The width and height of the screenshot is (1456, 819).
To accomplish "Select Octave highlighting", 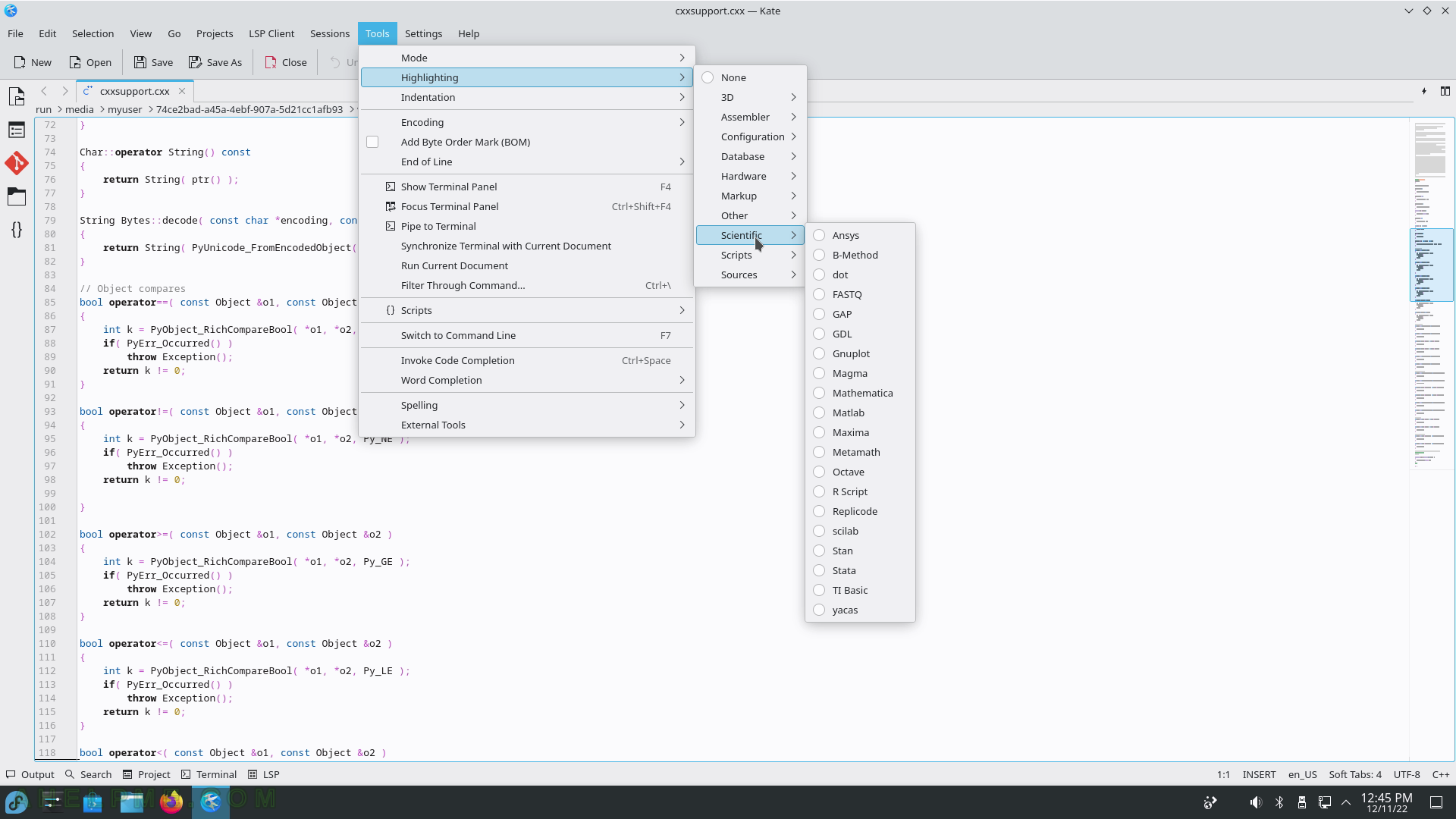I will pos(860,472).
